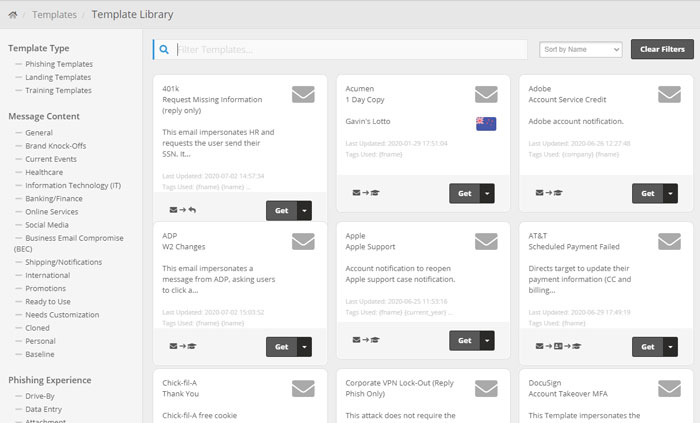Expand the Get dropdown arrow for Apple
700x423 pixels.
[488, 340]
